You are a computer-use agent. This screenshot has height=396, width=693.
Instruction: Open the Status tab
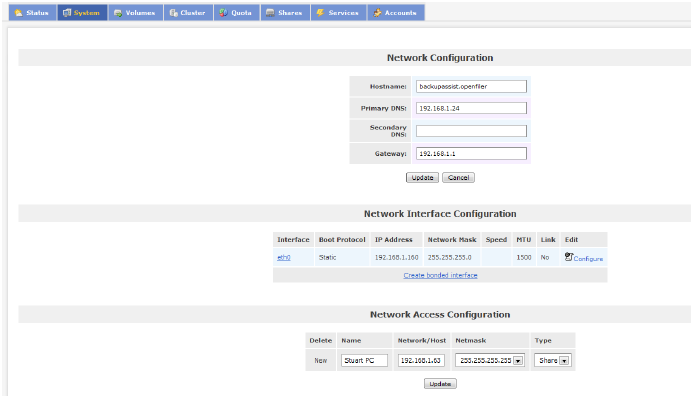coord(32,12)
